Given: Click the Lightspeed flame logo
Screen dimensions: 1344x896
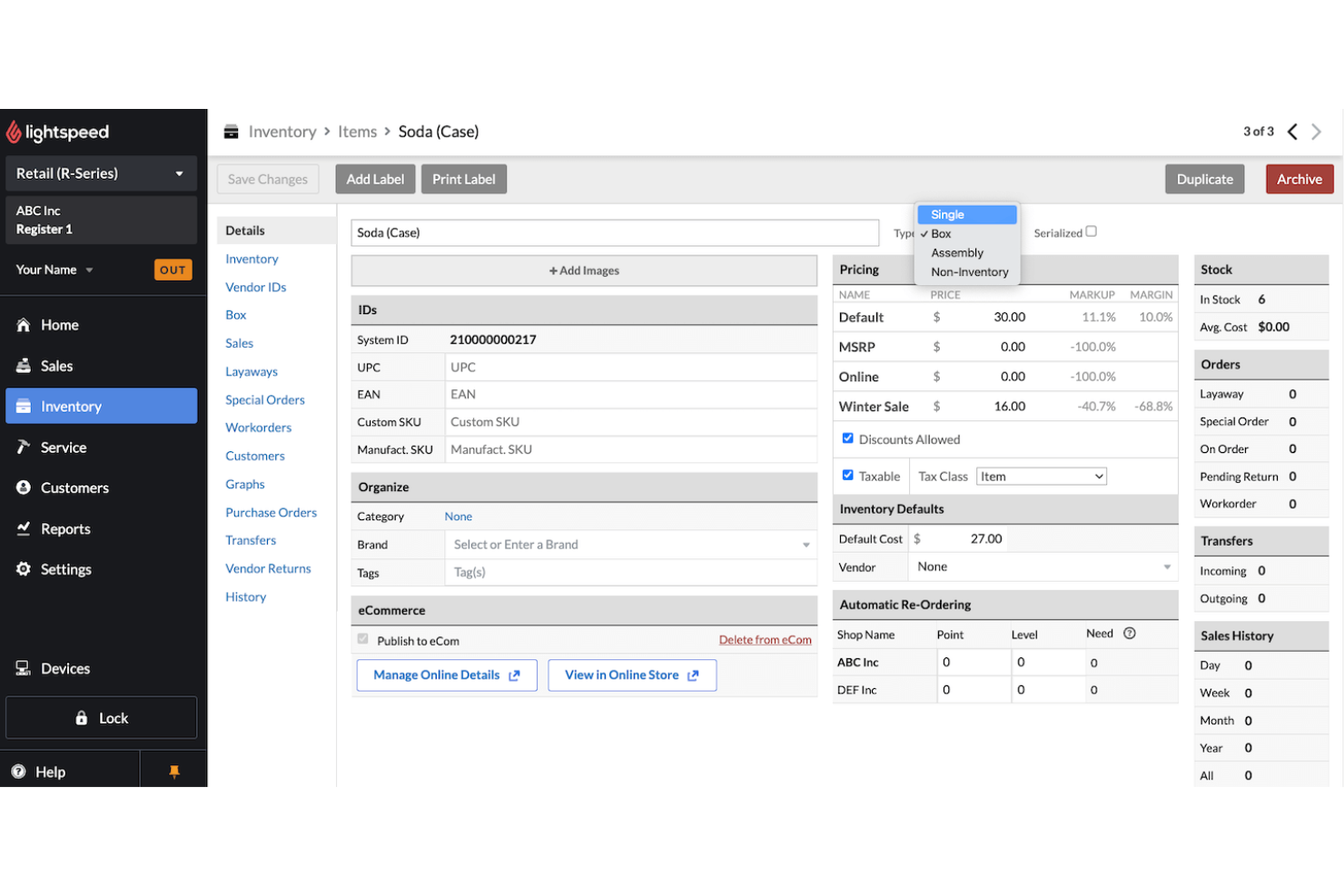Looking at the screenshot, I should (x=14, y=133).
